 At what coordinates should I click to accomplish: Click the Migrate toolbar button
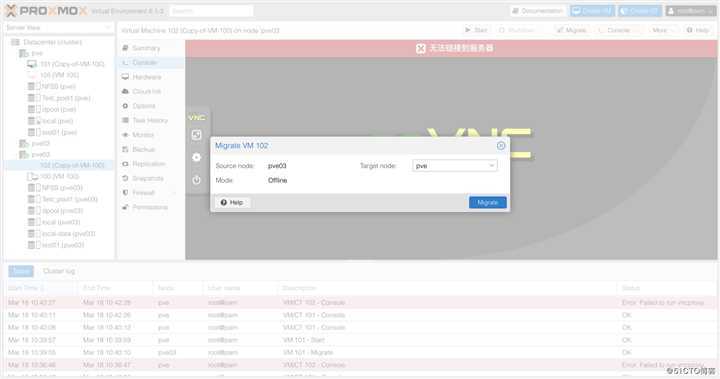[572, 30]
